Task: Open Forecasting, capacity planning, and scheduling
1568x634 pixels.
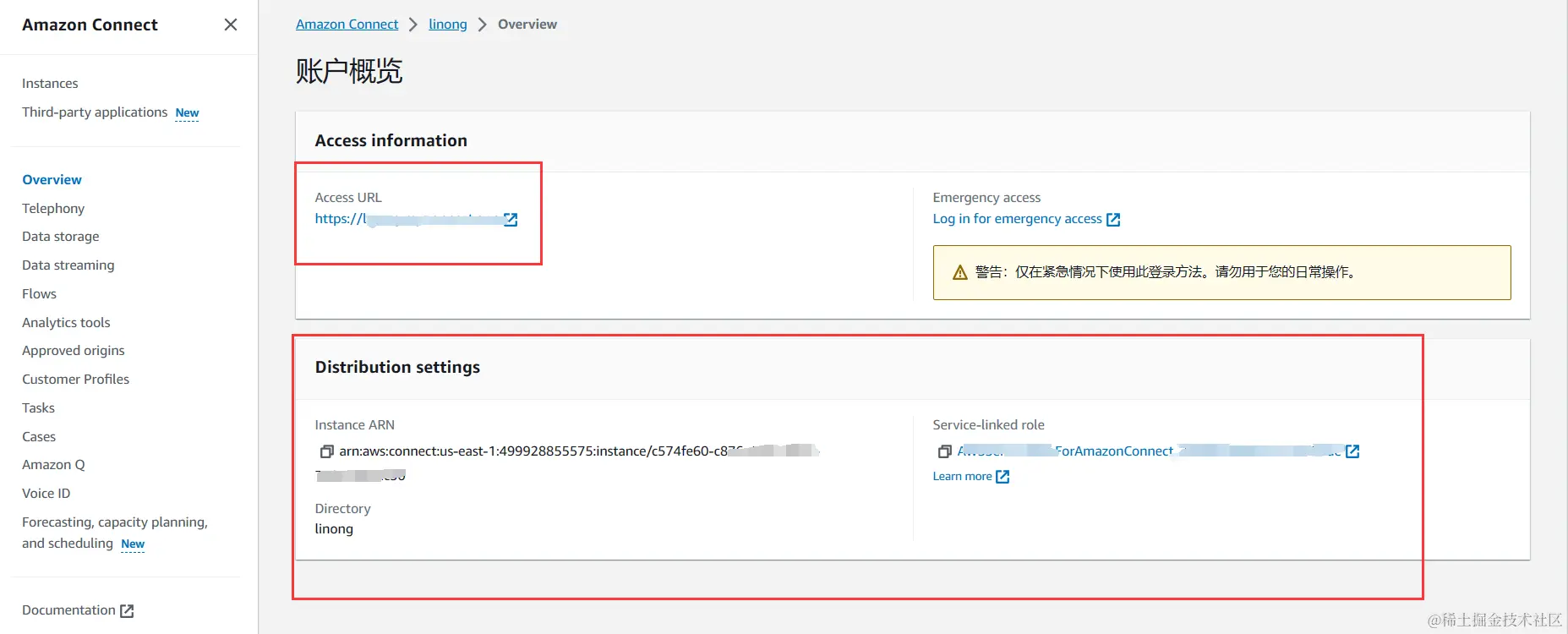Action: pos(114,533)
